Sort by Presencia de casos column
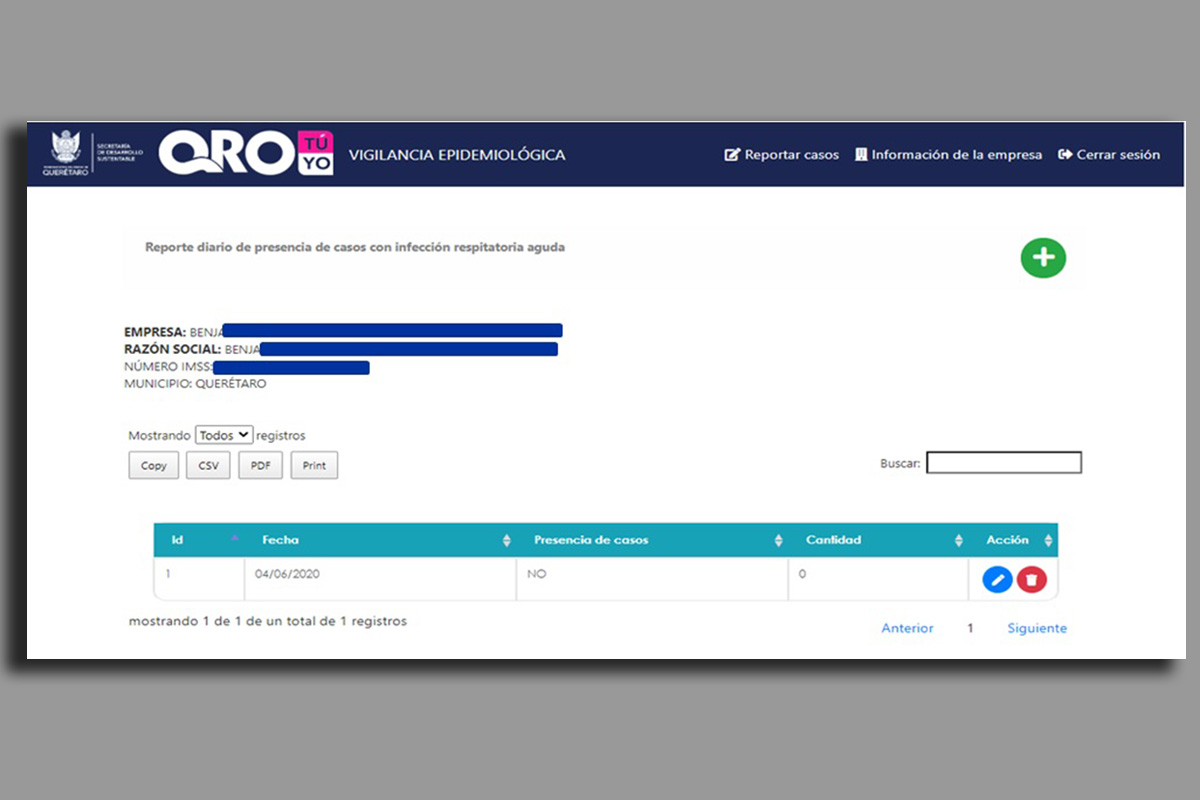This screenshot has width=1200, height=800. click(652, 540)
